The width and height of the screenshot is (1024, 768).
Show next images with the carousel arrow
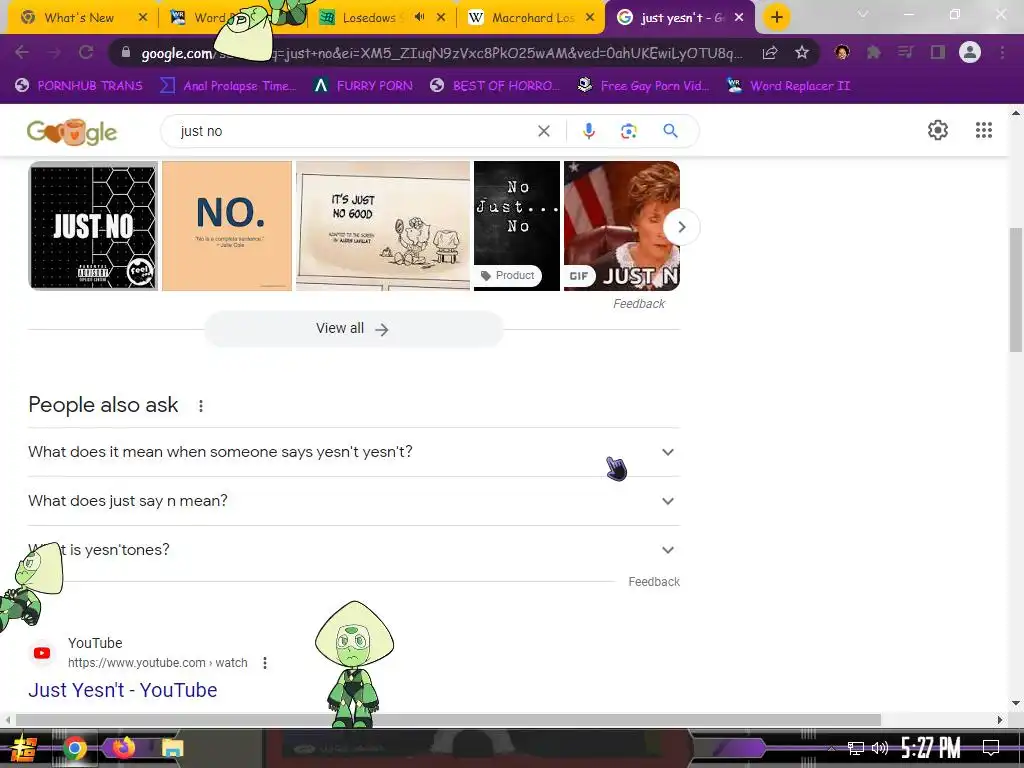681,227
